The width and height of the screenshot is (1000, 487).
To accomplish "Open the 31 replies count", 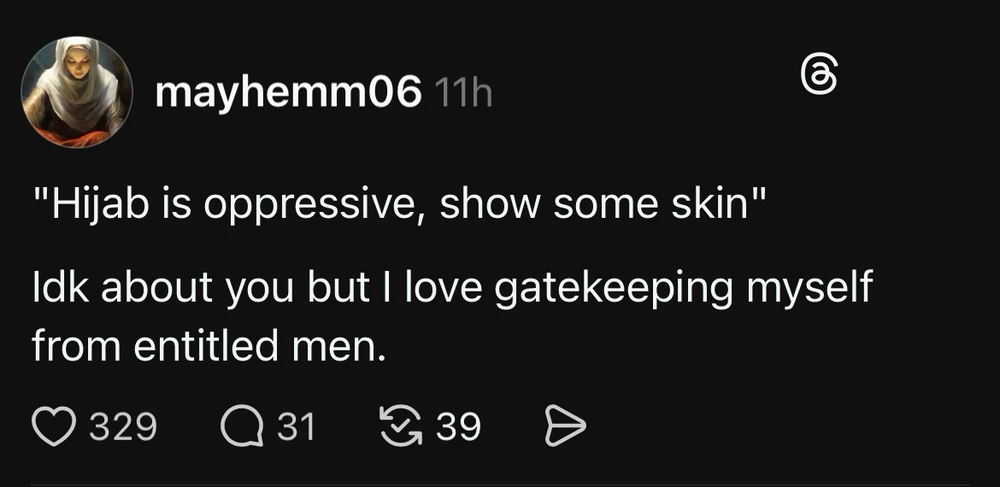I will pyautogui.click(x=295, y=427).
